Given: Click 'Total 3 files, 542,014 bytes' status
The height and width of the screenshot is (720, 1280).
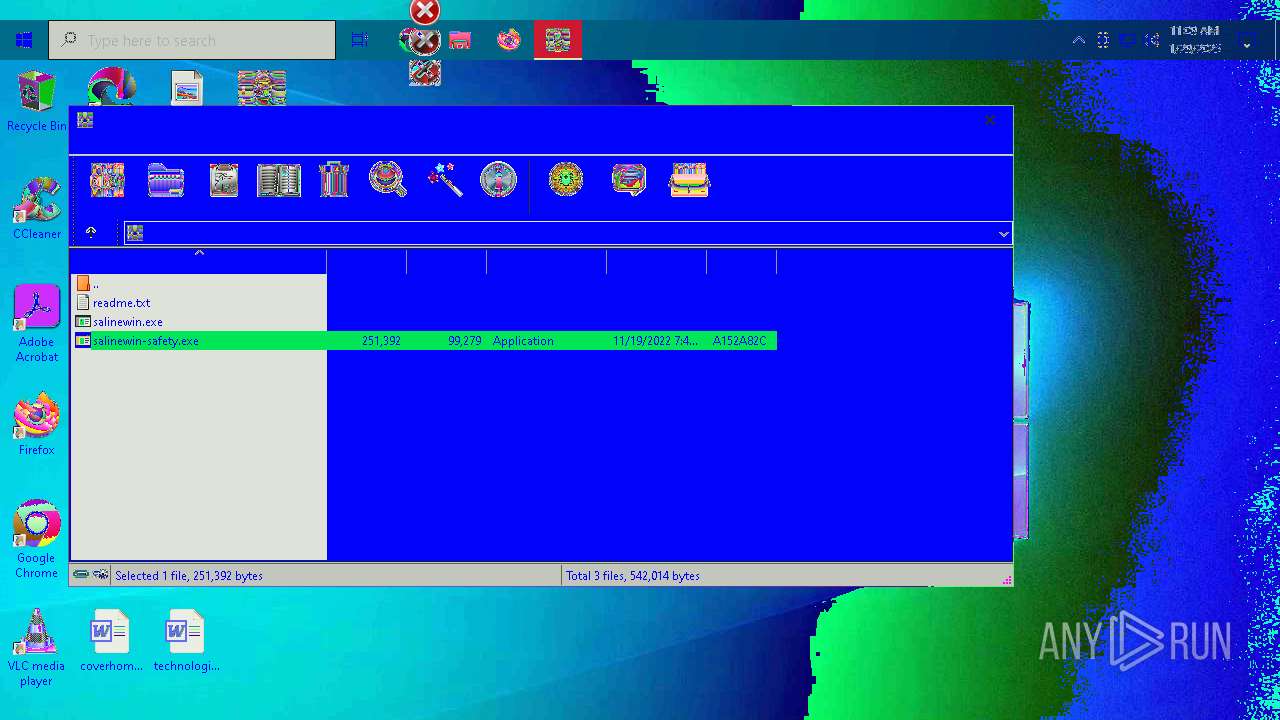Looking at the screenshot, I should click(633, 576).
